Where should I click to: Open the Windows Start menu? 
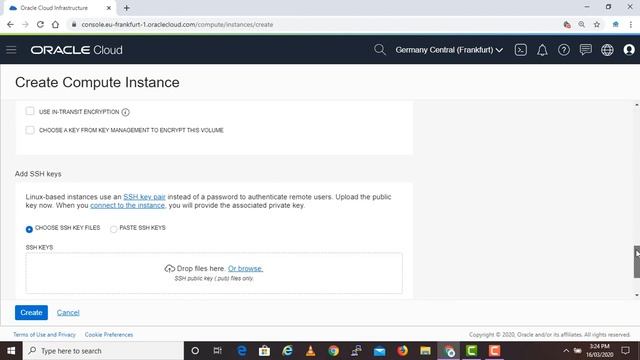pyautogui.click(x=11, y=351)
